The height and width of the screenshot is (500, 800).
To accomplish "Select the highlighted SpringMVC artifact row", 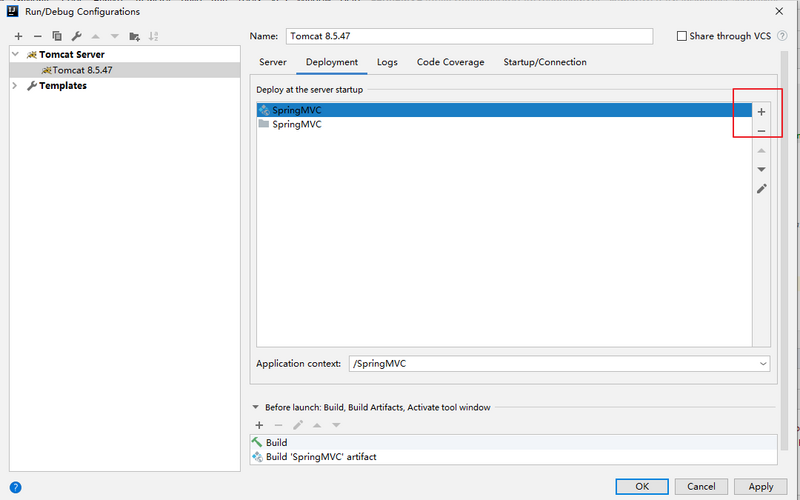I will point(504,110).
